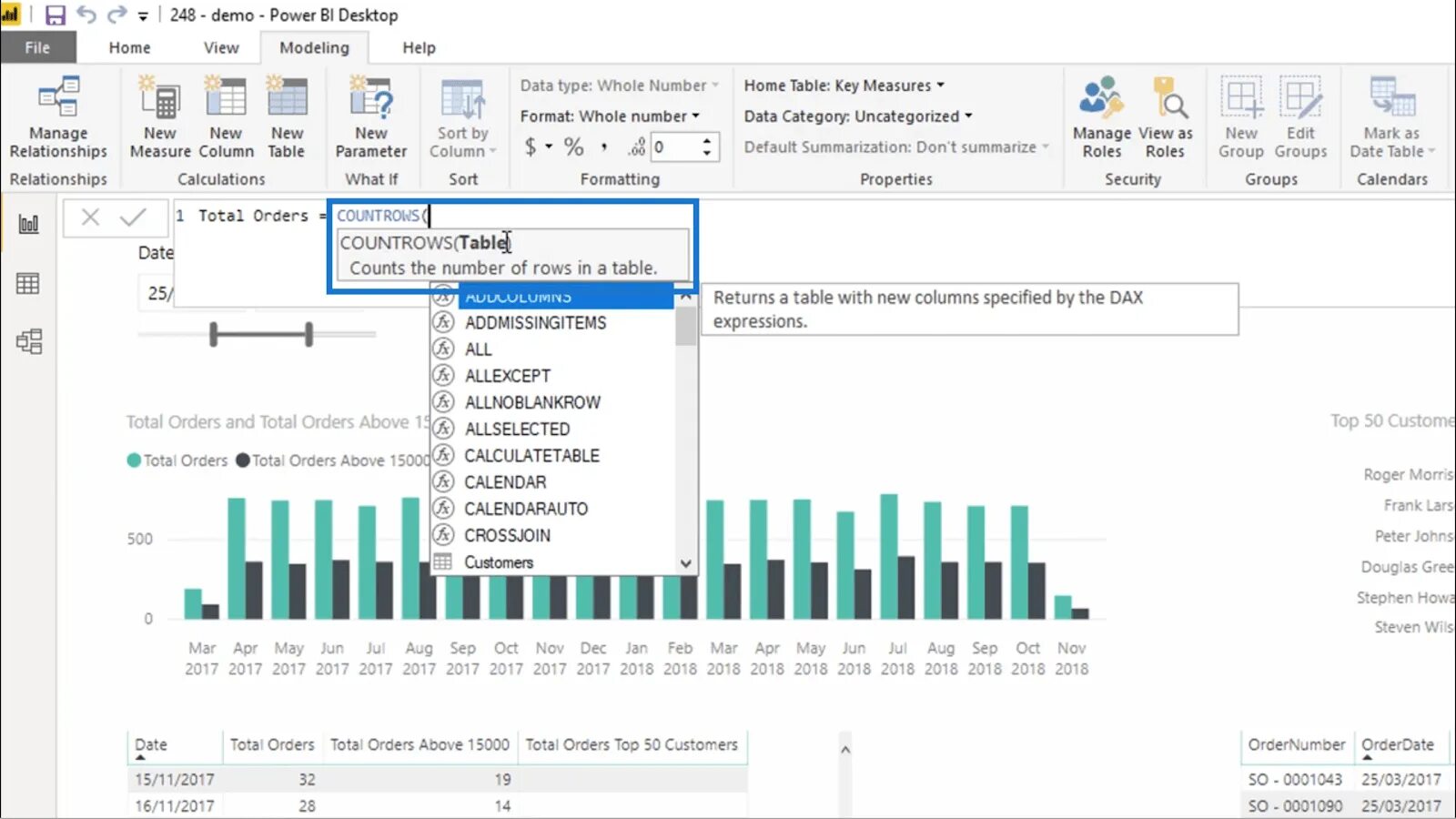Open the File menu
This screenshot has width=1456, height=819.
(x=37, y=47)
